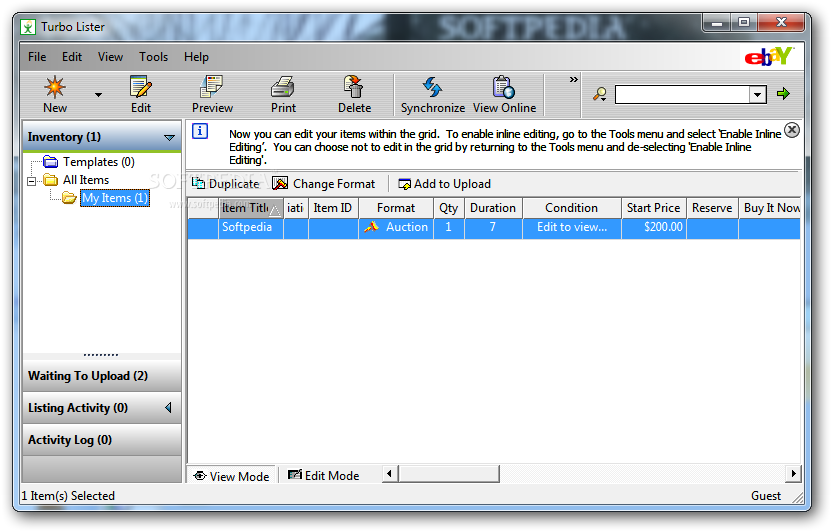This screenshot has height=532, width=832.
Task: Open the search box dropdown arrow
Action: click(758, 95)
